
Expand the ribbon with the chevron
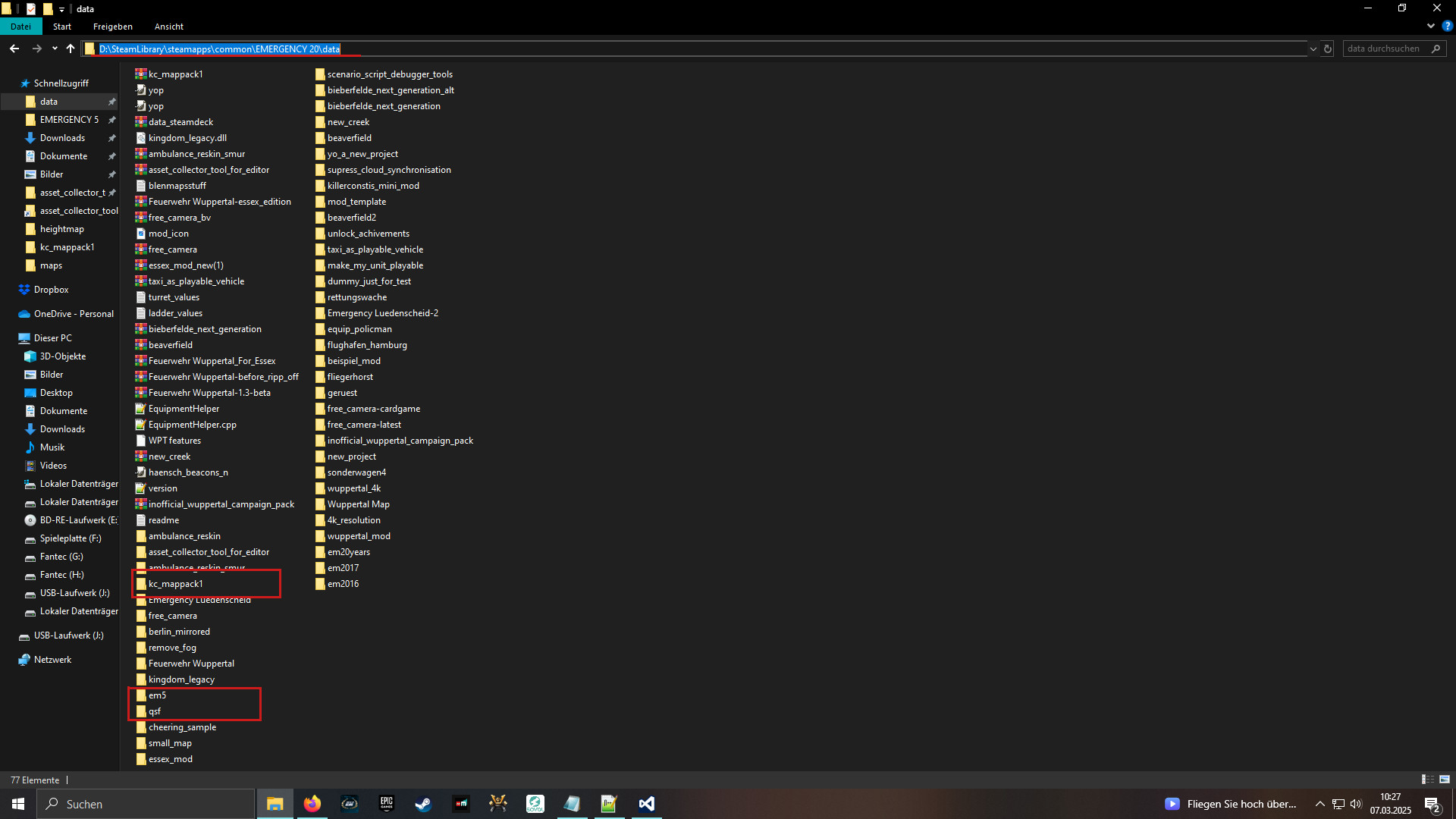(x=1431, y=26)
